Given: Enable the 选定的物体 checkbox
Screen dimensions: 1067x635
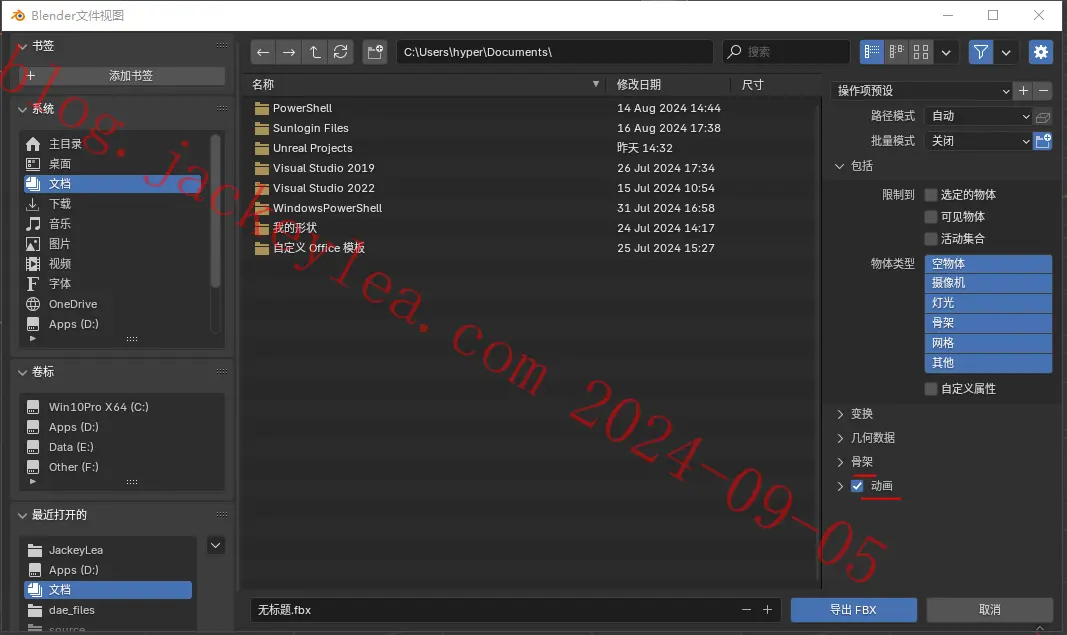Looking at the screenshot, I should [931, 195].
